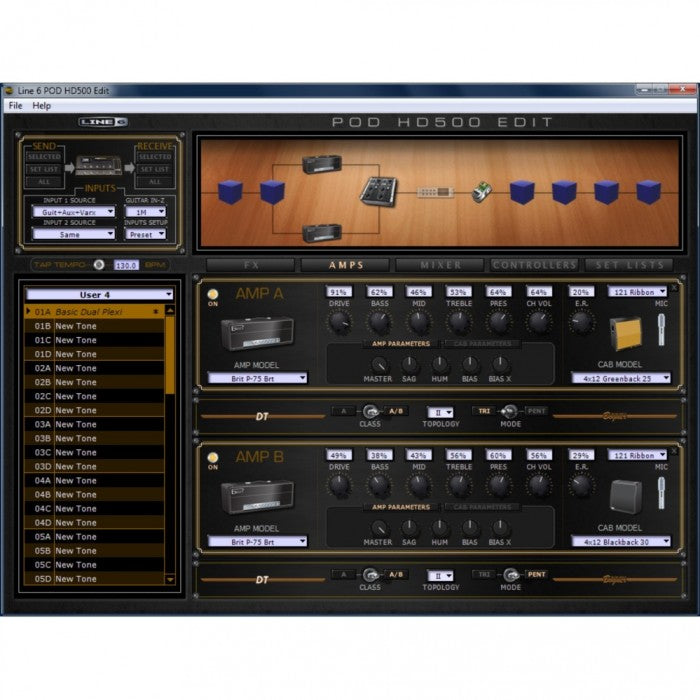Flip the Amp B DT Class switch
The height and width of the screenshot is (700, 700).
coord(370,575)
